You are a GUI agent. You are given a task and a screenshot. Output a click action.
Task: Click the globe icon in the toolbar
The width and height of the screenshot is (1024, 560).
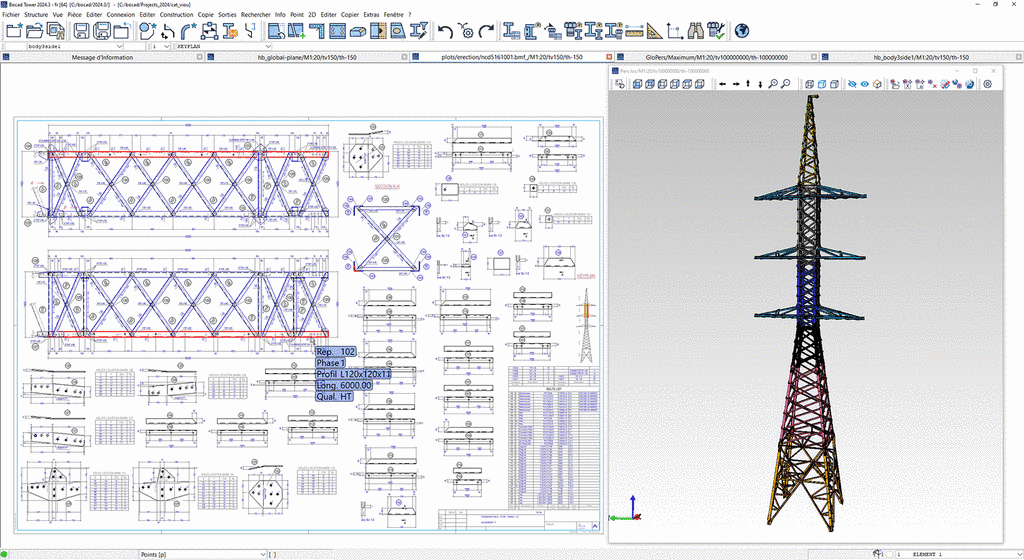(742, 32)
